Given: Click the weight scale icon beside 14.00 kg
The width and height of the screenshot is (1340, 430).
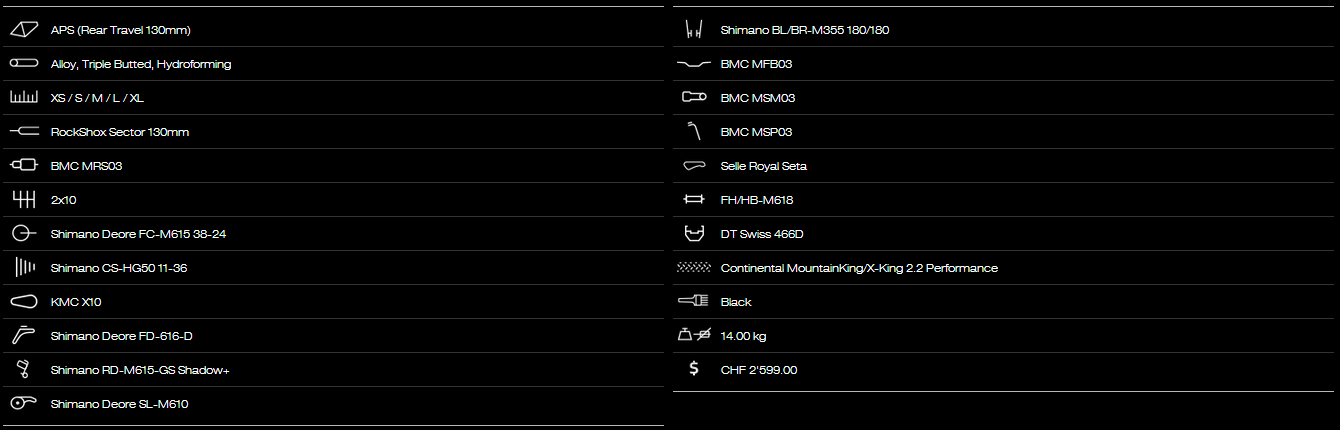Looking at the screenshot, I should (693, 336).
